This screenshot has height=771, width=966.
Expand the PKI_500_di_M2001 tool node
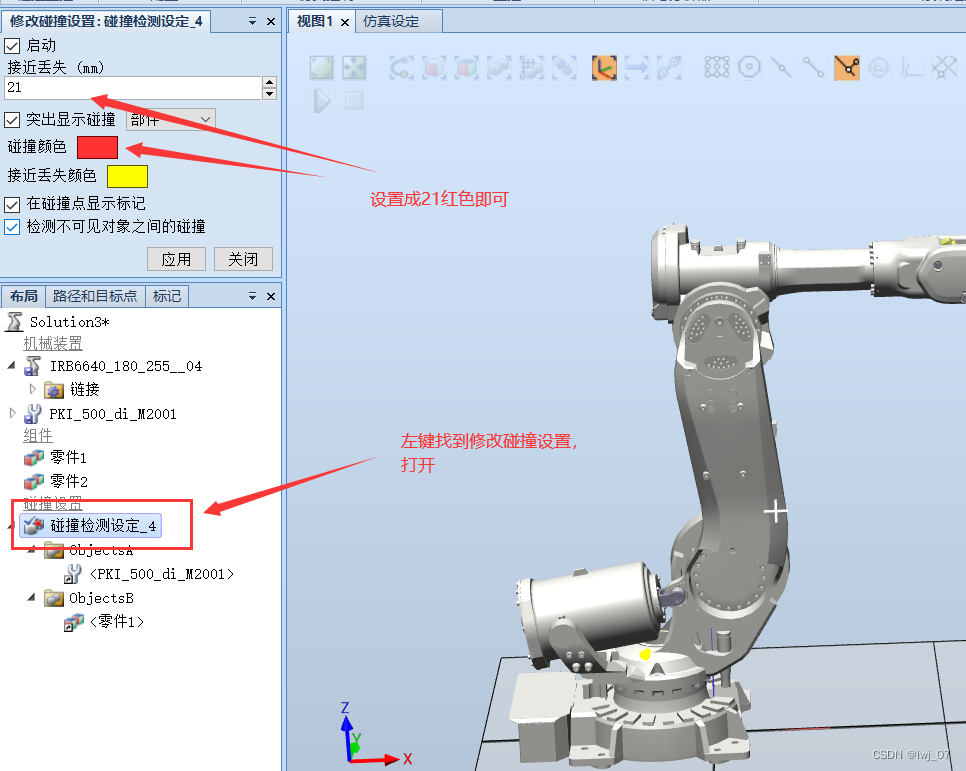click(x=12, y=413)
